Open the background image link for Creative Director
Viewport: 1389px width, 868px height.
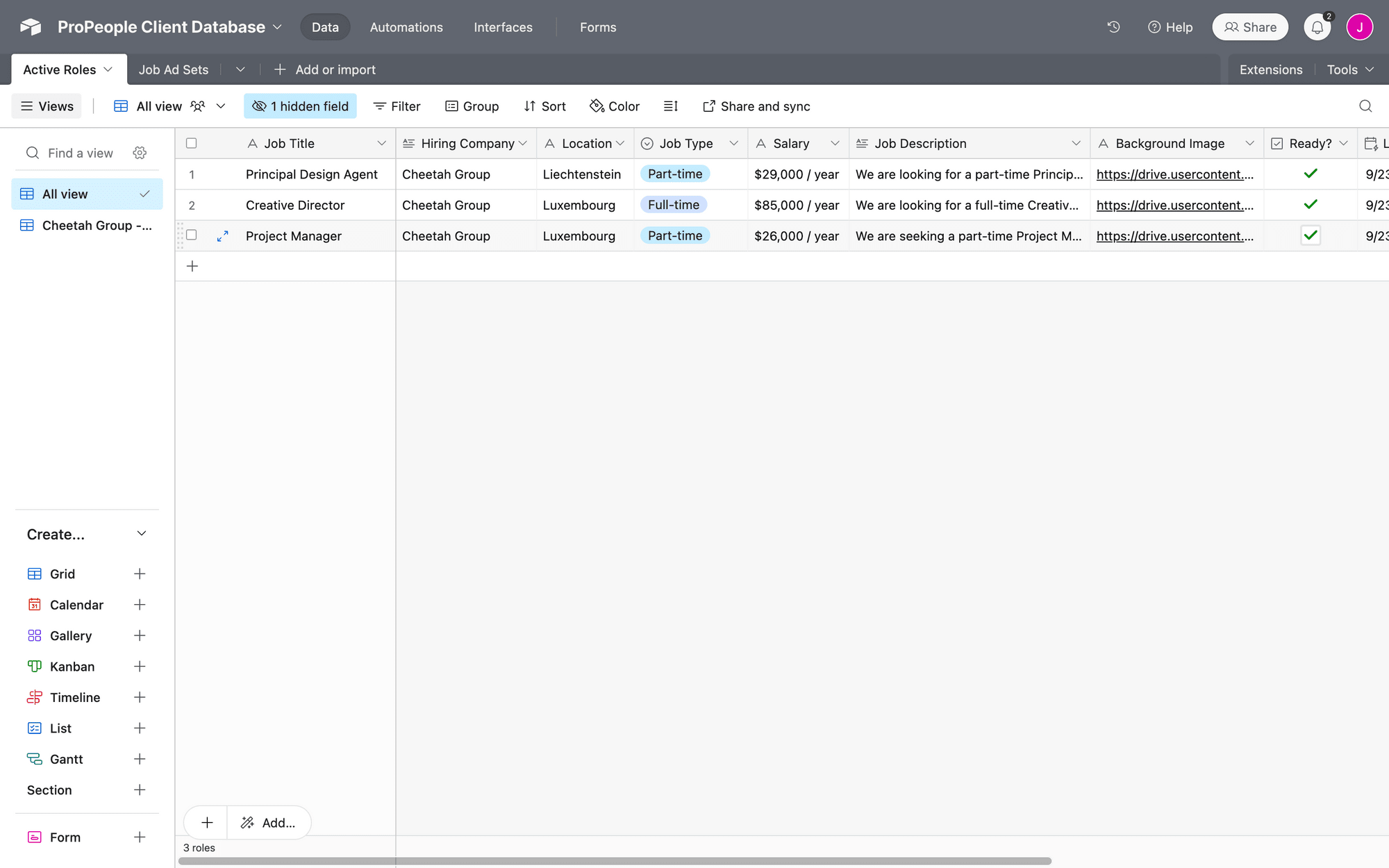[x=1175, y=205]
